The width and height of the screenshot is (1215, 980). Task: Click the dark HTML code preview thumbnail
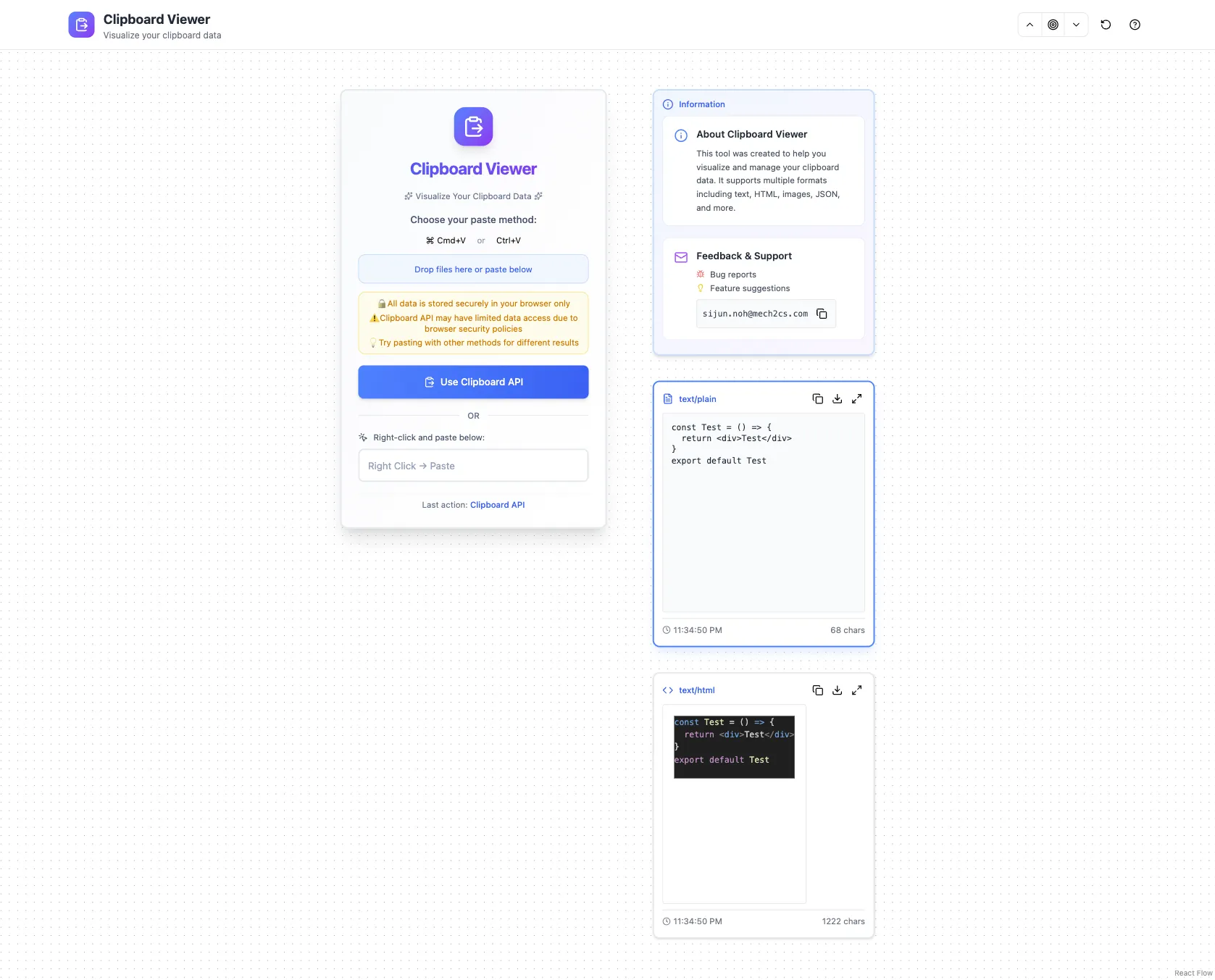pyautogui.click(x=733, y=746)
